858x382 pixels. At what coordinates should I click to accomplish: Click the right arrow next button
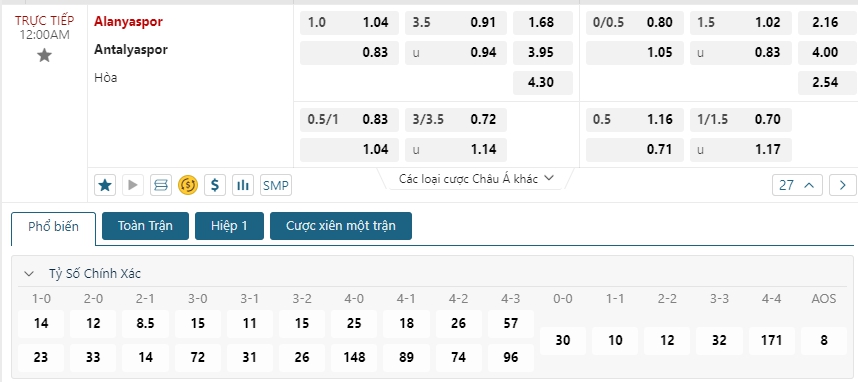843,186
